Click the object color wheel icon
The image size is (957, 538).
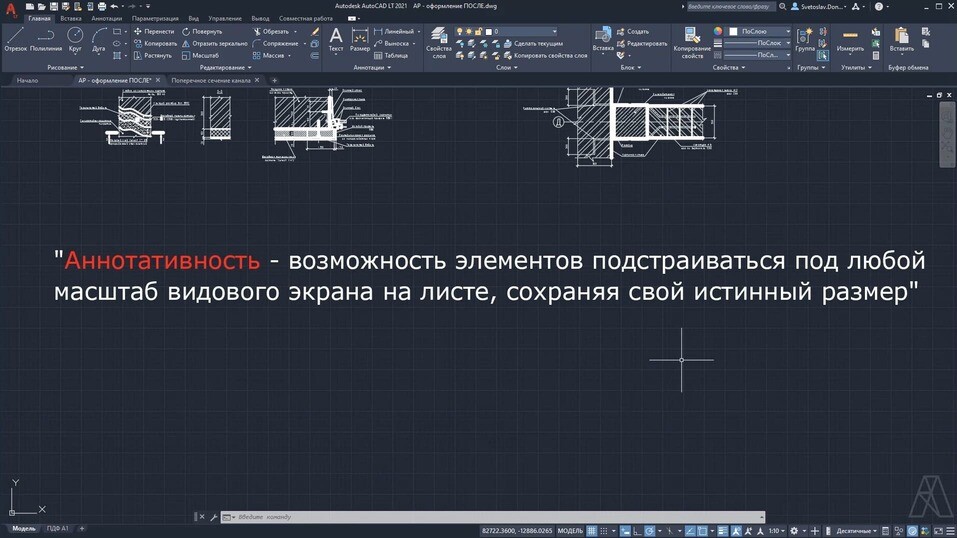pos(718,31)
